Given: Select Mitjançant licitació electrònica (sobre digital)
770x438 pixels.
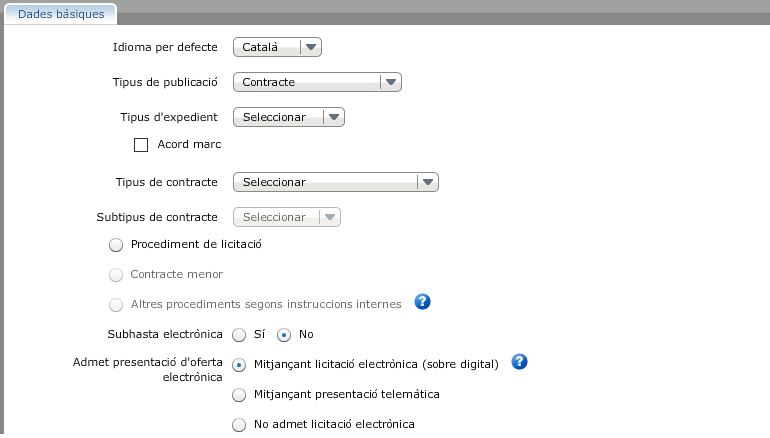Looking at the screenshot, I should pos(239,364).
